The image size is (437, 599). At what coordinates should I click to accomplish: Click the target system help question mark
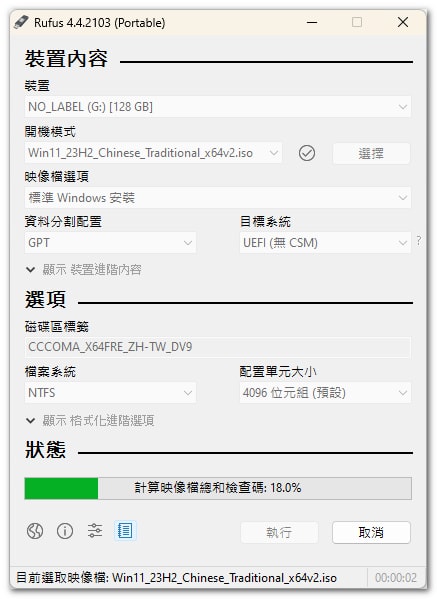[x=419, y=241]
